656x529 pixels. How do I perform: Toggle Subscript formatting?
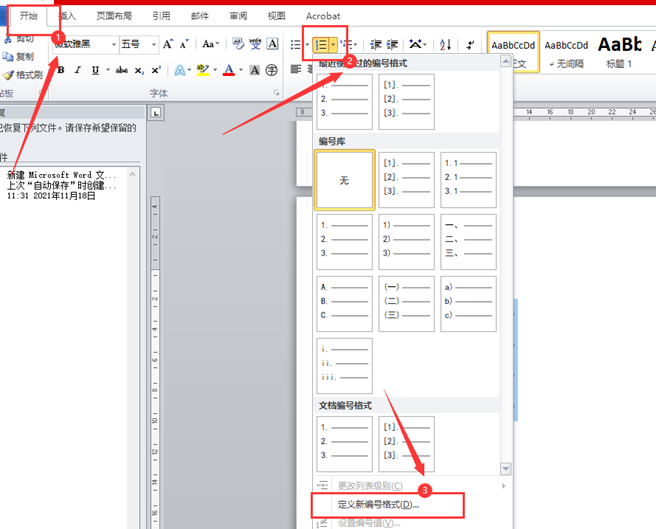pos(139,70)
